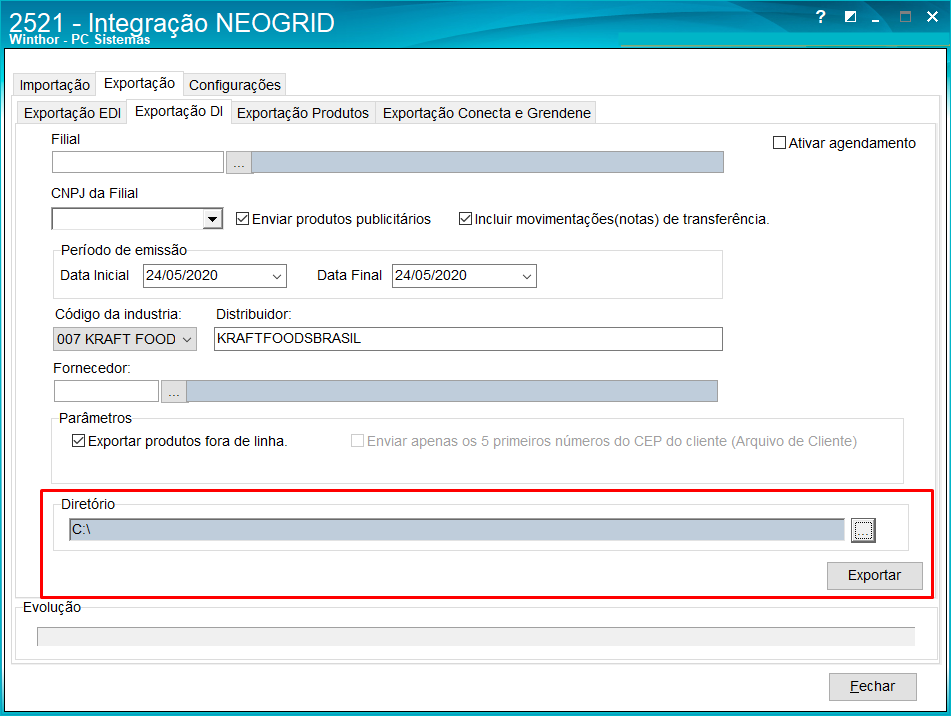951x716 pixels.
Task: Focus the Fornecedor code input
Action: tap(106, 391)
